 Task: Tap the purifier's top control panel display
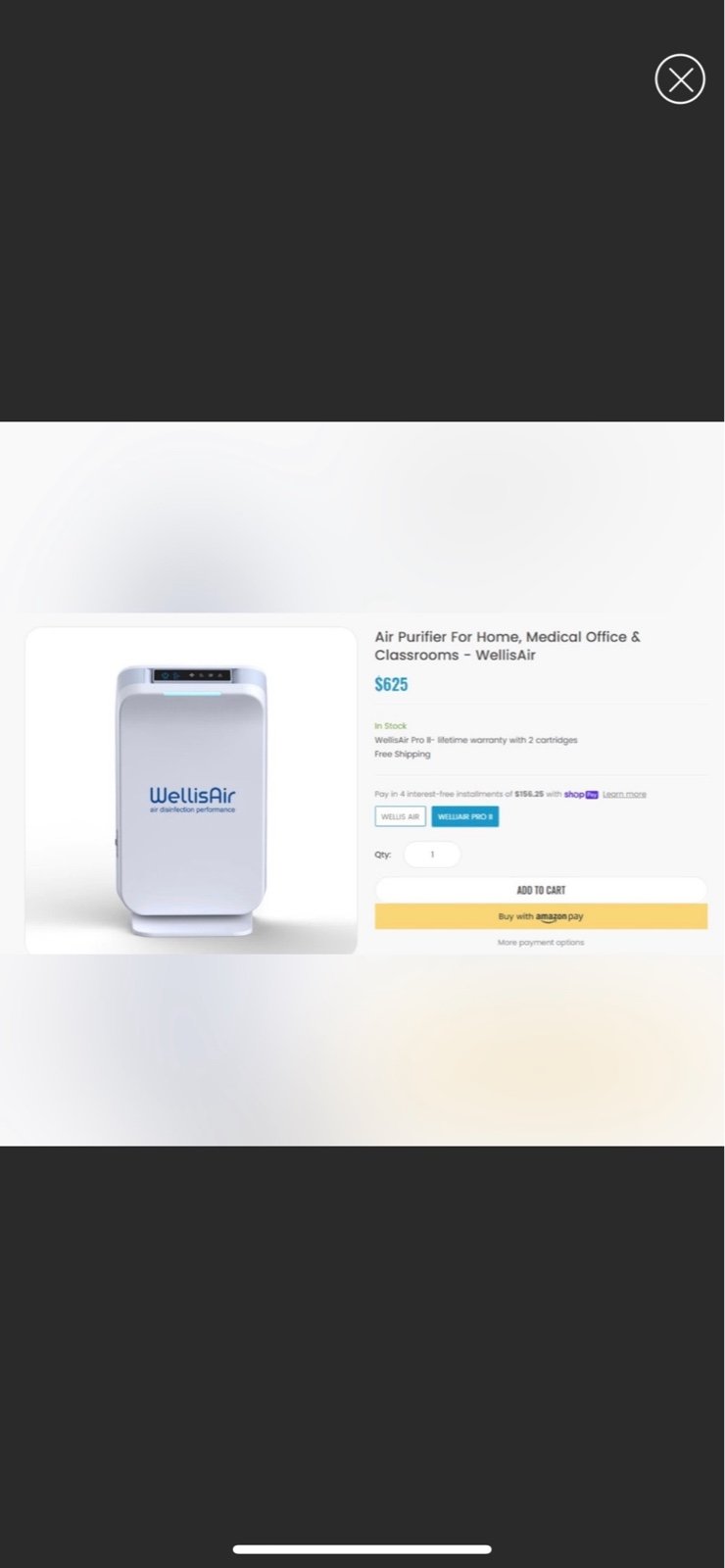(192, 675)
